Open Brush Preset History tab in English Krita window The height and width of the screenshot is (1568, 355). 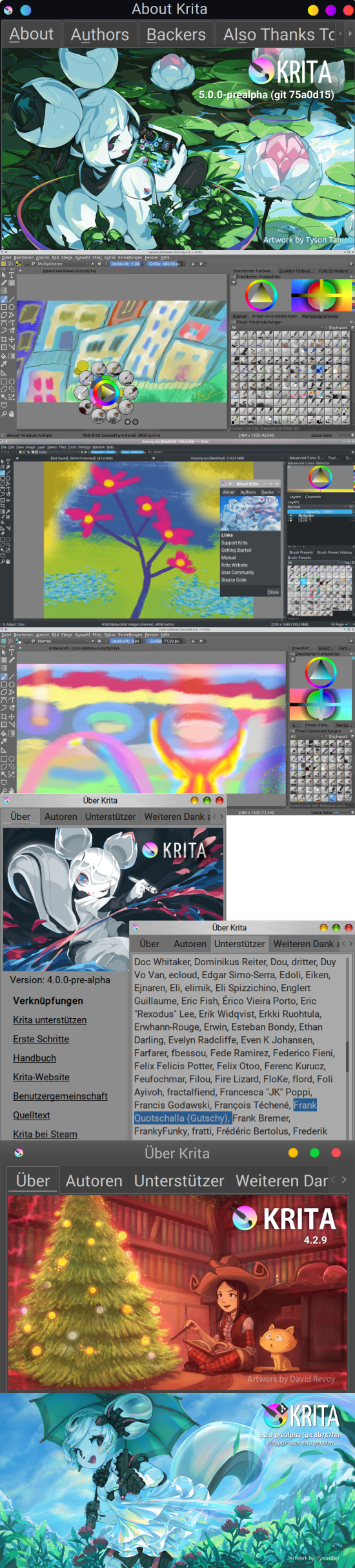coord(334,552)
